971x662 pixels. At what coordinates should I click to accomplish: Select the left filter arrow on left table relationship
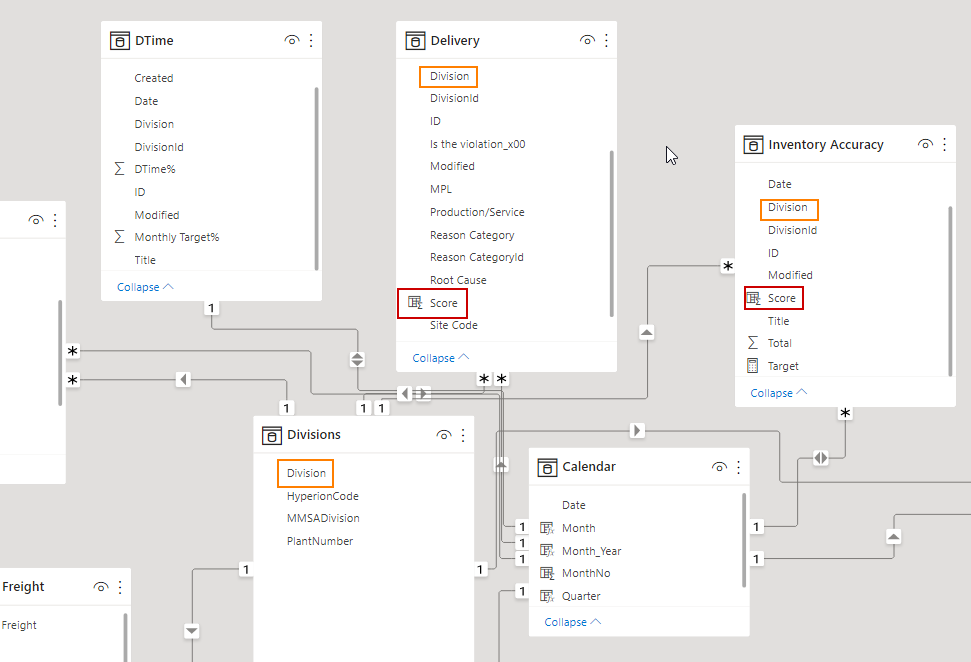[183, 379]
